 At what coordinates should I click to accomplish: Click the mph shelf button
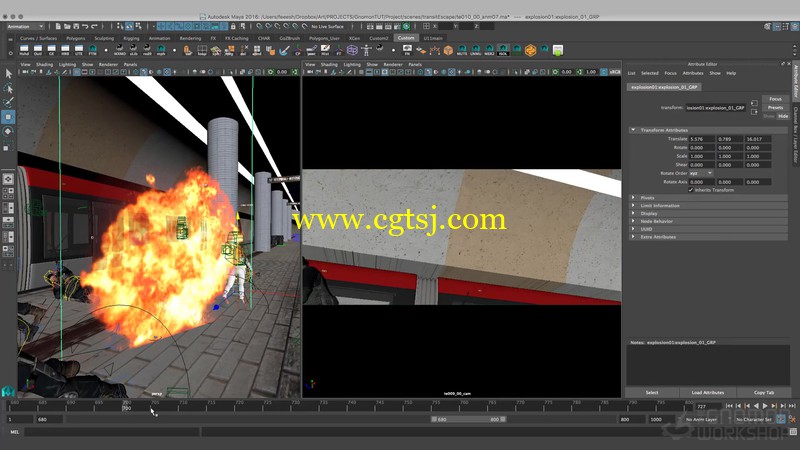161,50
